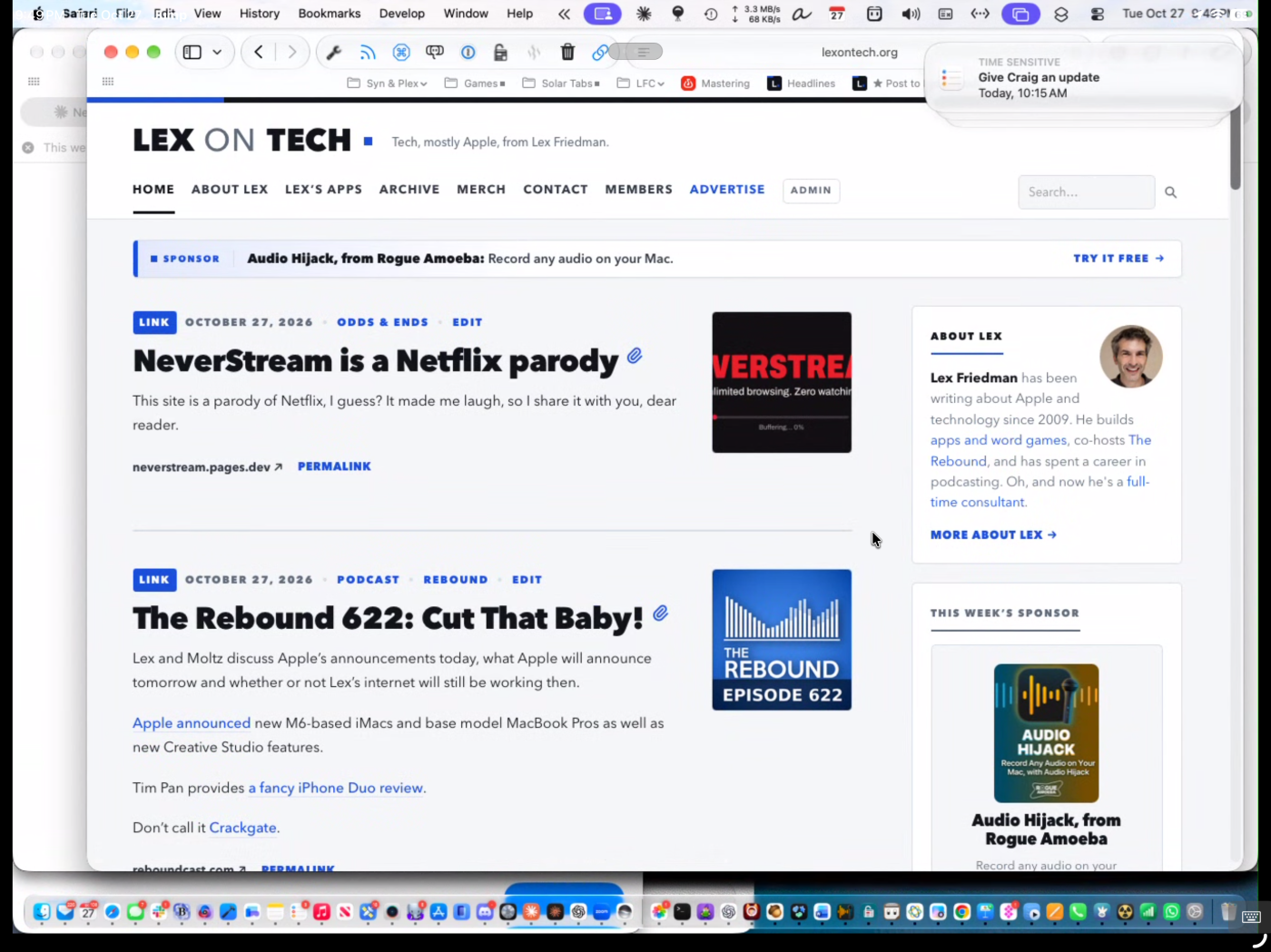Click the trash can icon in Safari toolbar
This screenshot has height=952, width=1271.
pyautogui.click(x=567, y=53)
